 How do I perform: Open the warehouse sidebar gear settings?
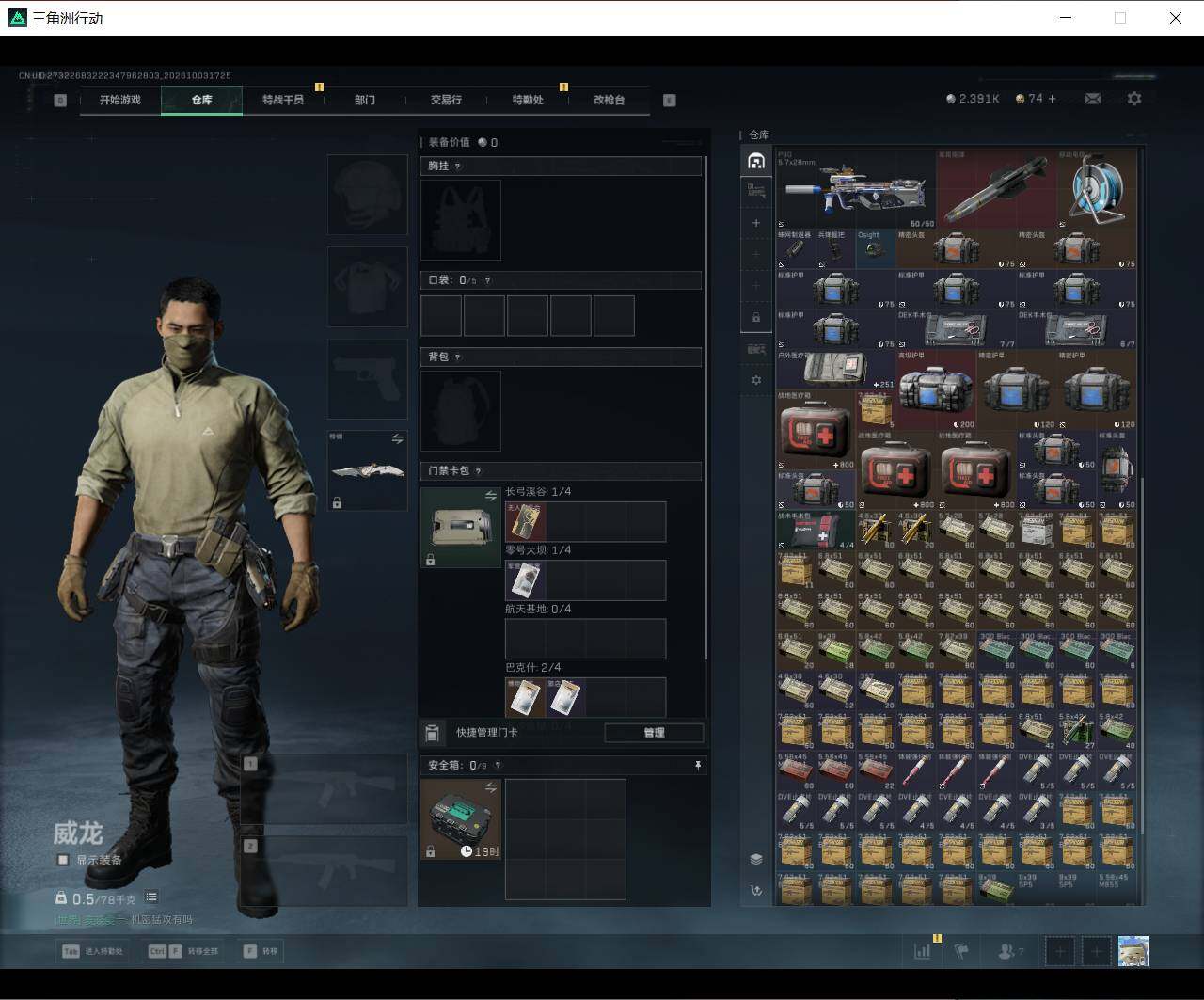pos(756,380)
